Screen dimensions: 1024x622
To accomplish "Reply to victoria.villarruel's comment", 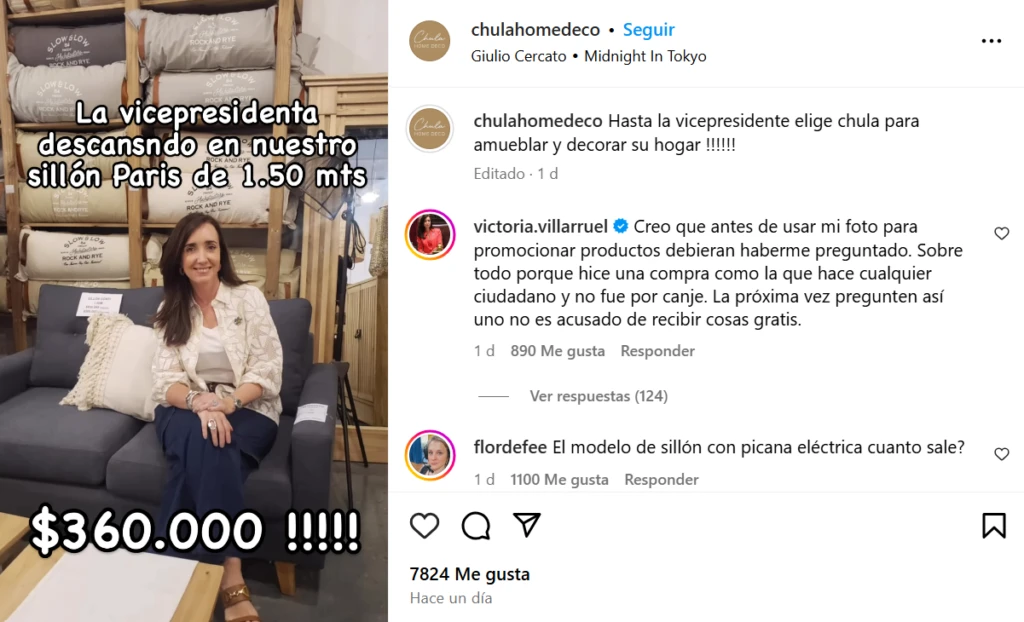I will coord(657,351).
